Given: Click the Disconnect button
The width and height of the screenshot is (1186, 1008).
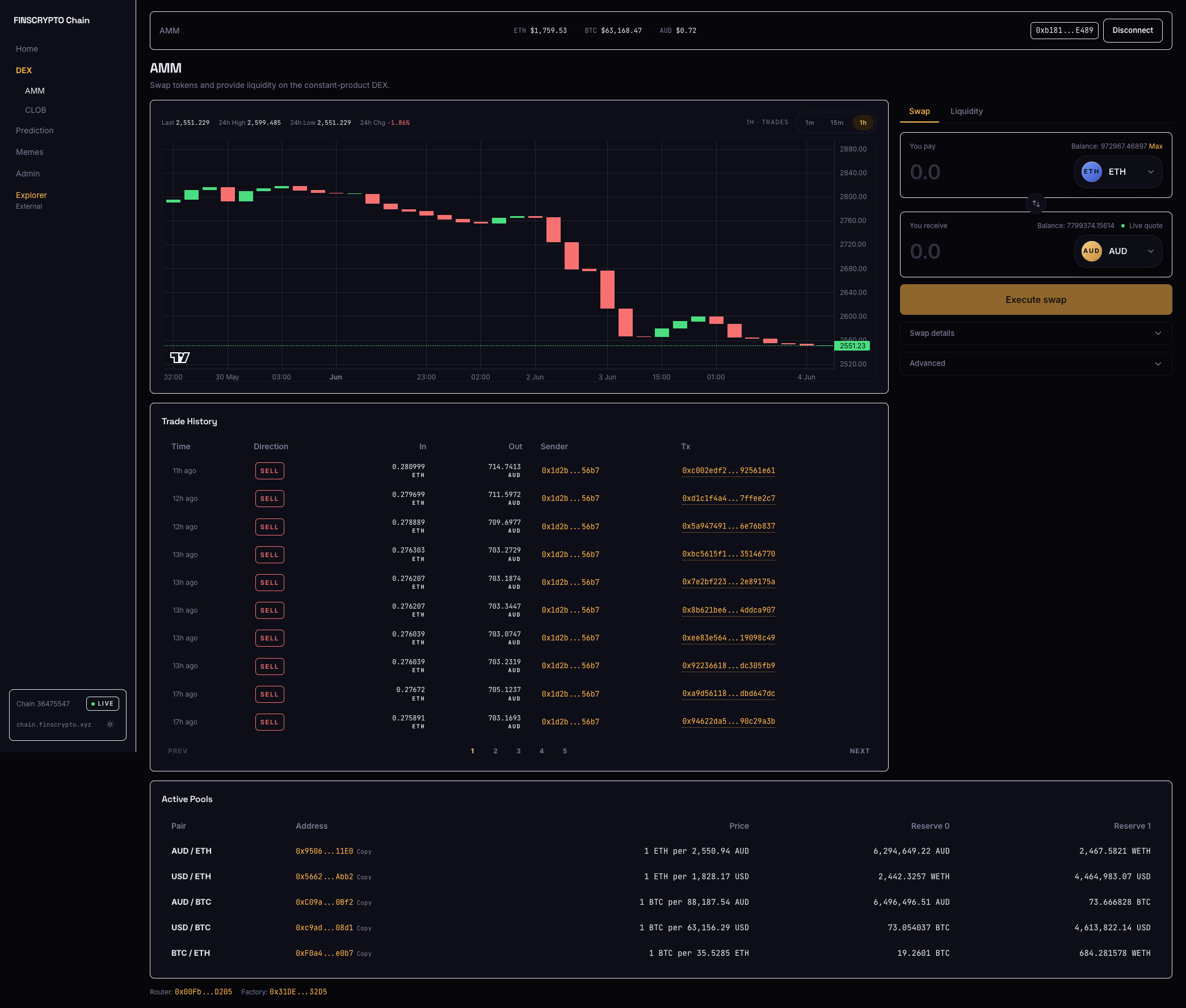Looking at the screenshot, I should tap(1132, 30).
